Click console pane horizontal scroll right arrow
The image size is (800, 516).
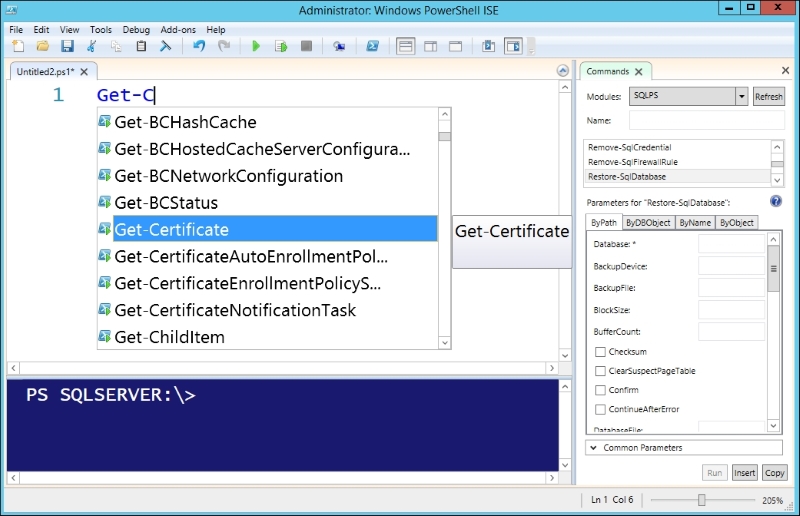(552, 478)
